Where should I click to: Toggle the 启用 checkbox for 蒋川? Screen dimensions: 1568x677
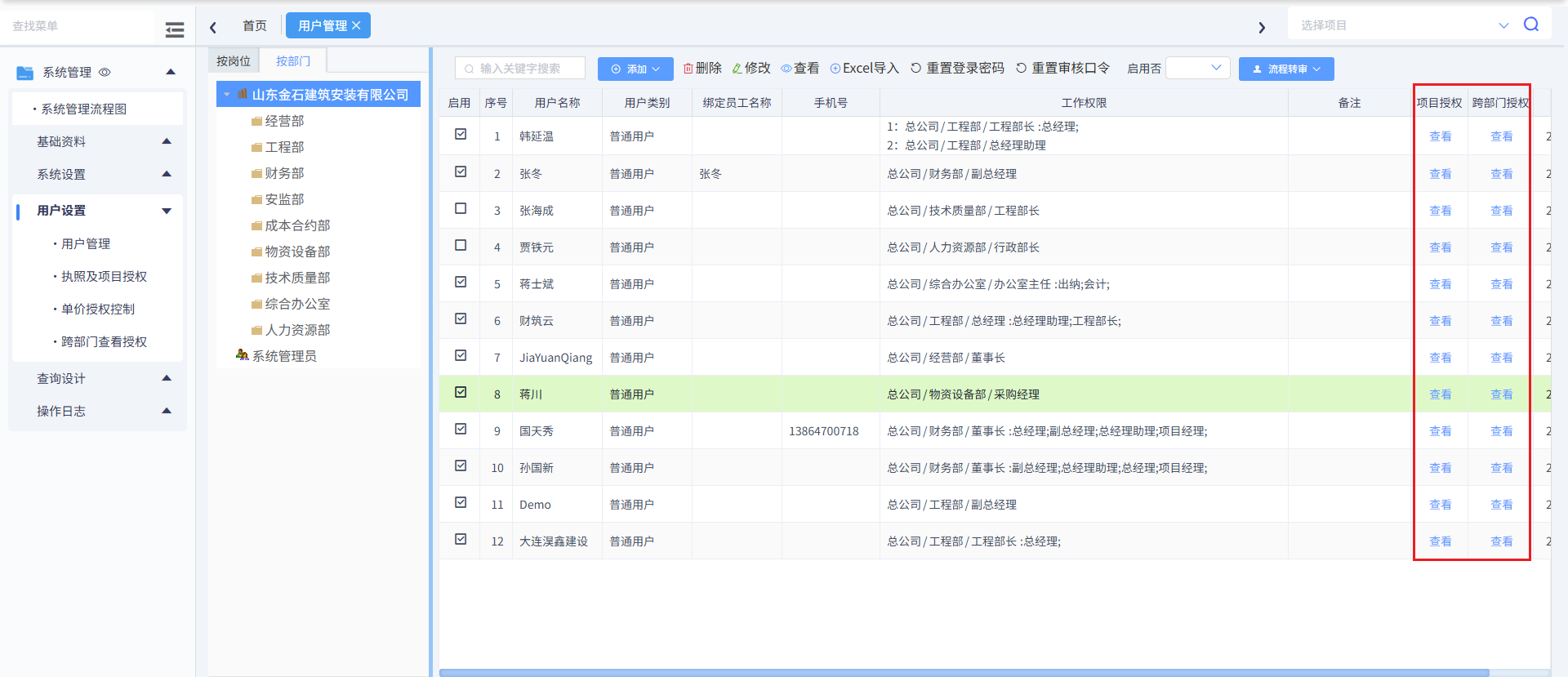(461, 392)
